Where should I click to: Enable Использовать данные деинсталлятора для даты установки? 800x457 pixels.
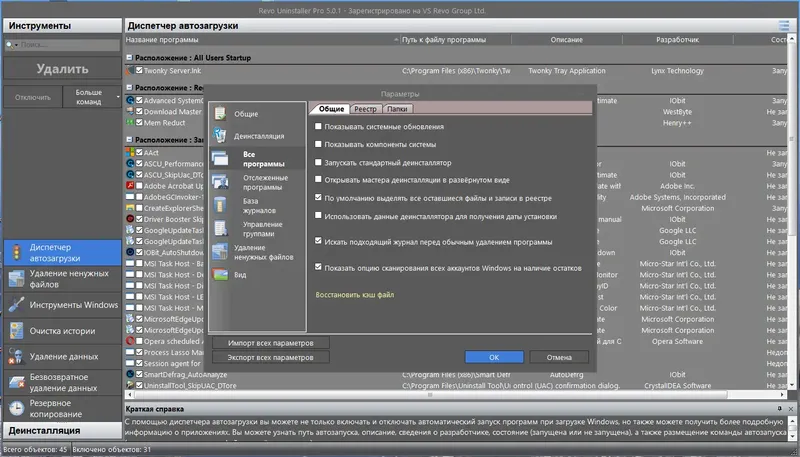(x=318, y=216)
